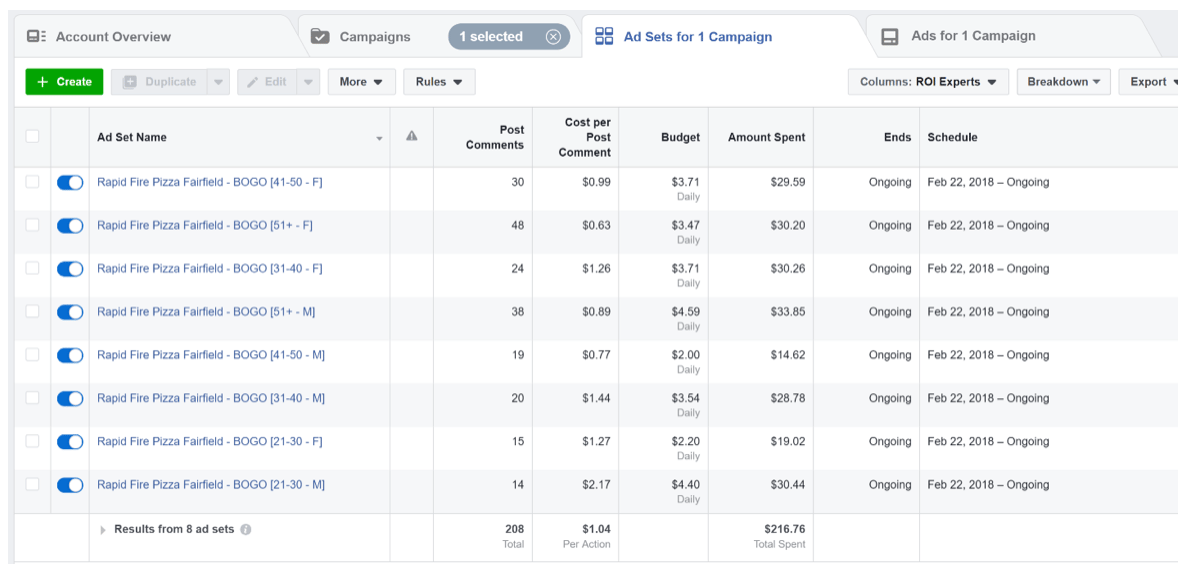The height and width of the screenshot is (578, 1198).
Task: Toggle off the BOGO [31-40 - M] ad set
Action: click(70, 399)
